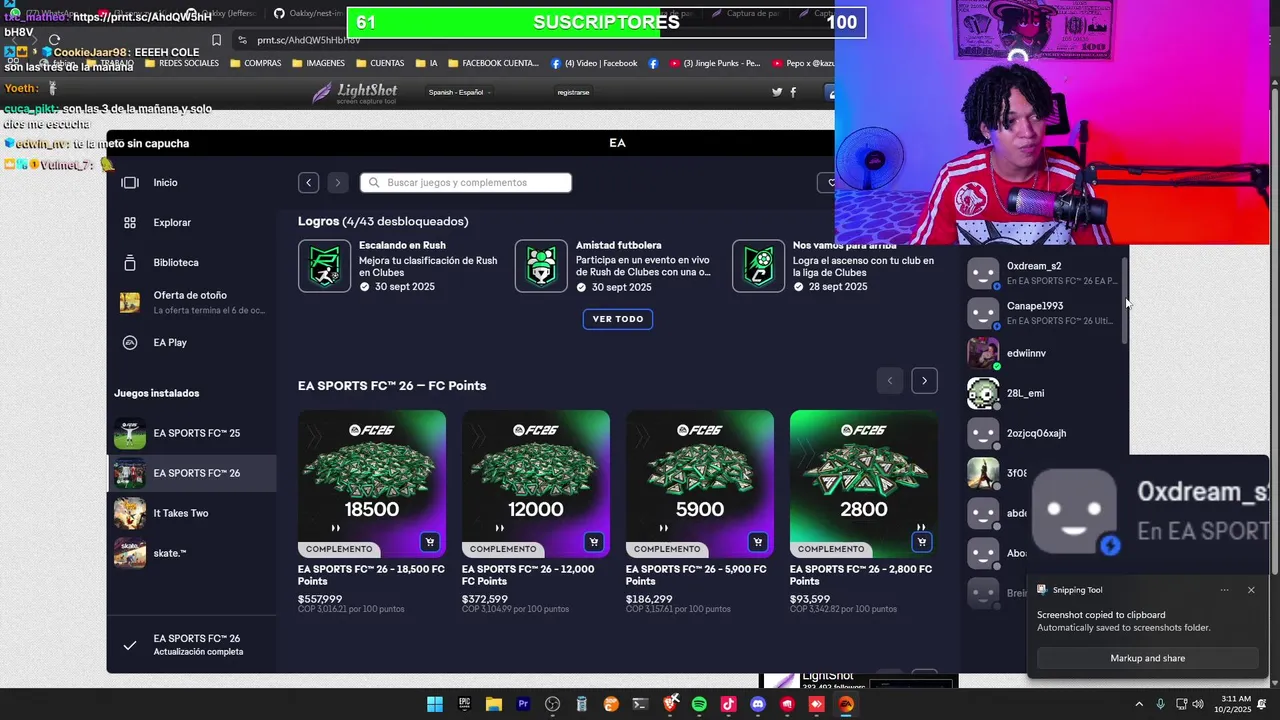This screenshot has height=720, width=1280.
Task: Open the Spanish - Español language dropdown
Action: coord(459,92)
